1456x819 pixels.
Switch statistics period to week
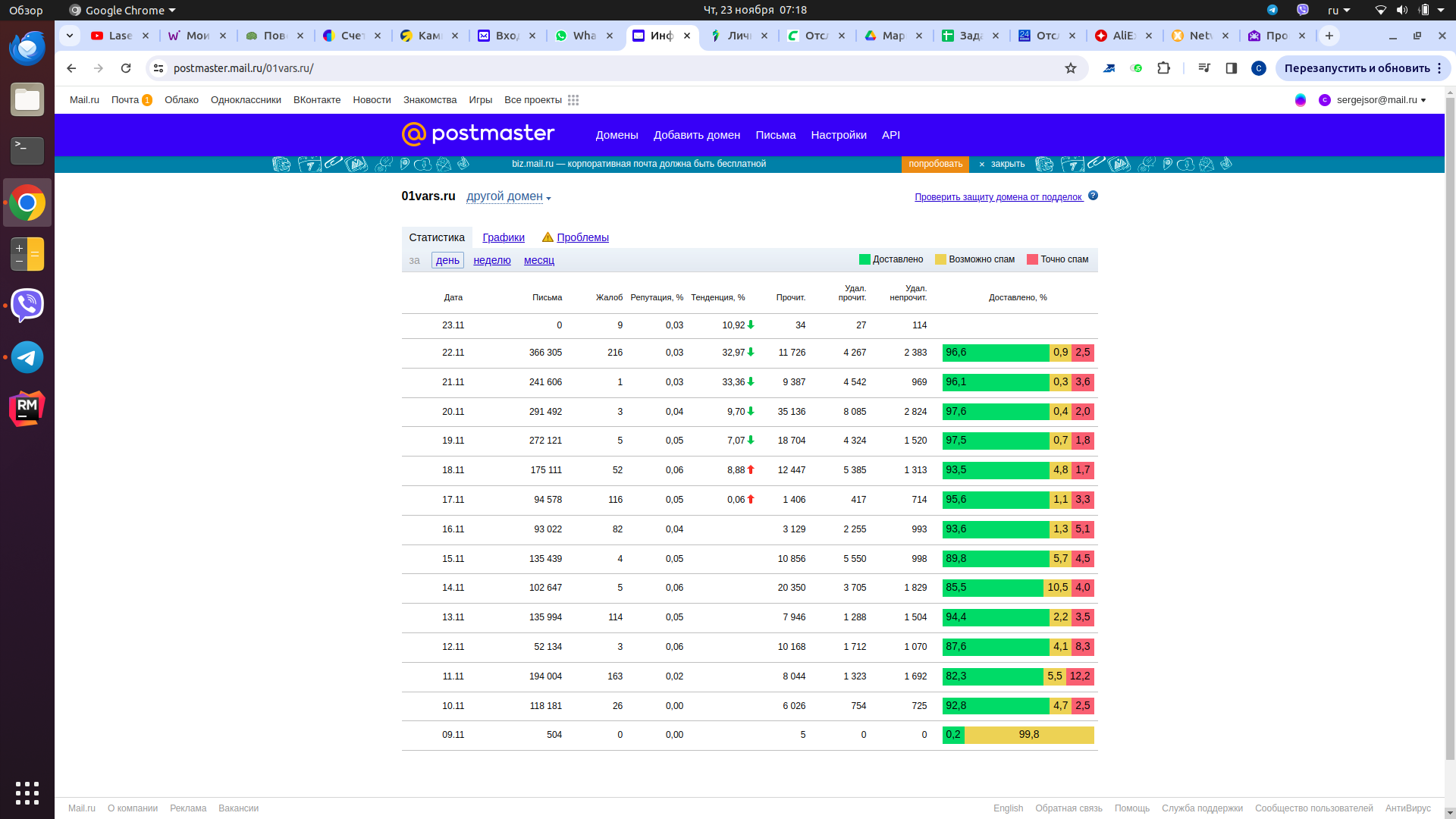(x=492, y=260)
